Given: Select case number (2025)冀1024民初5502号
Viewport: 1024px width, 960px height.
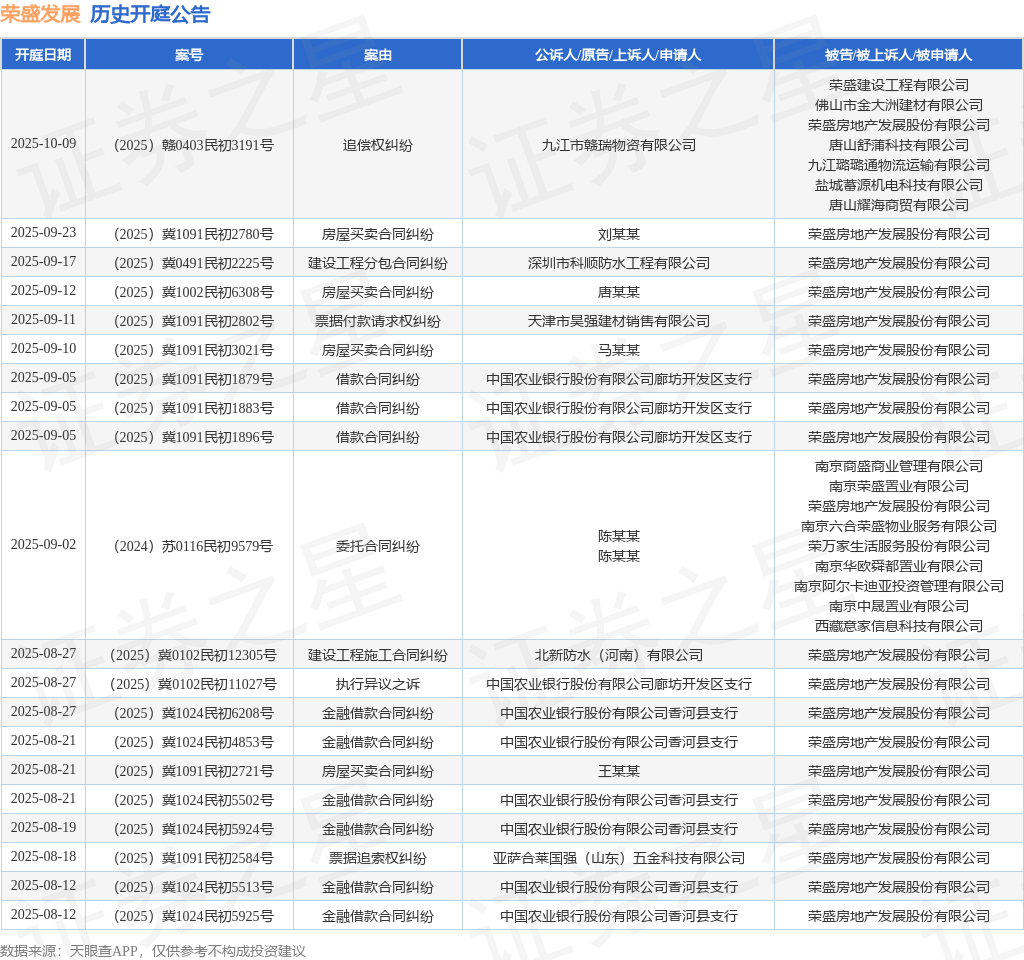Looking at the screenshot, I should [192, 800].
